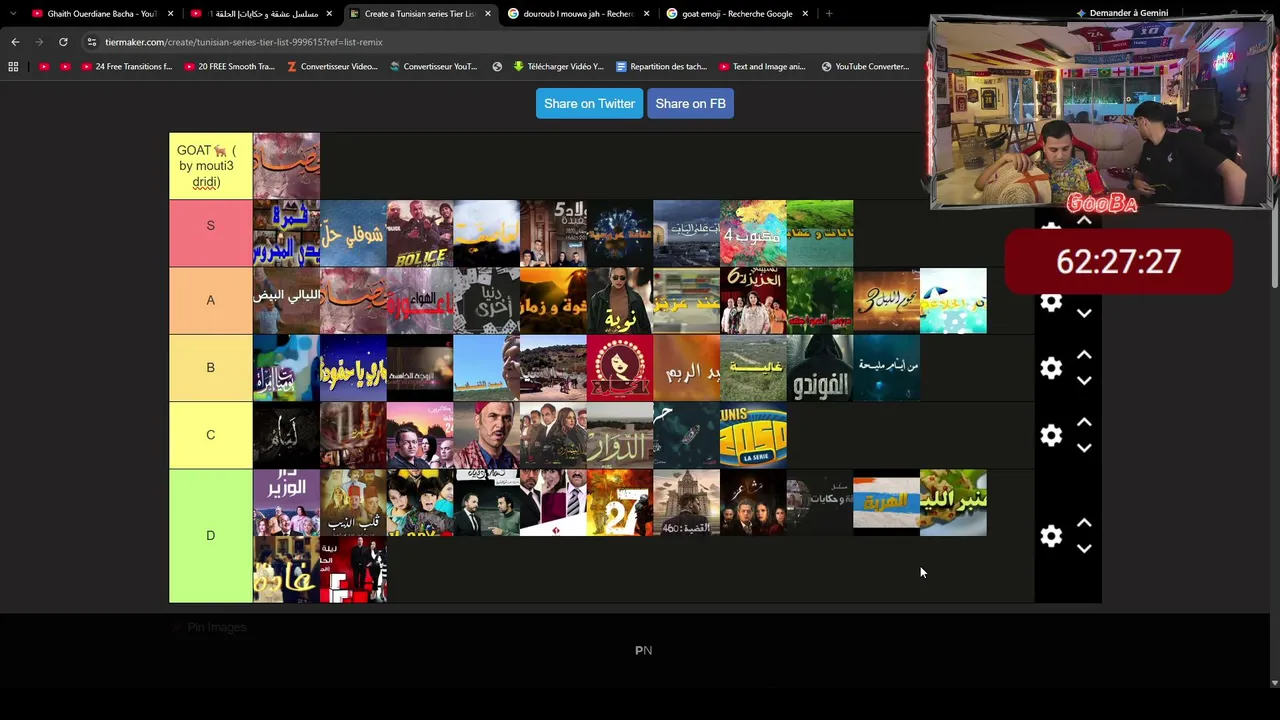The image size is (1280, 720).
Task: Move tier C up with arrow
Action: click(x=1084, y=422)
